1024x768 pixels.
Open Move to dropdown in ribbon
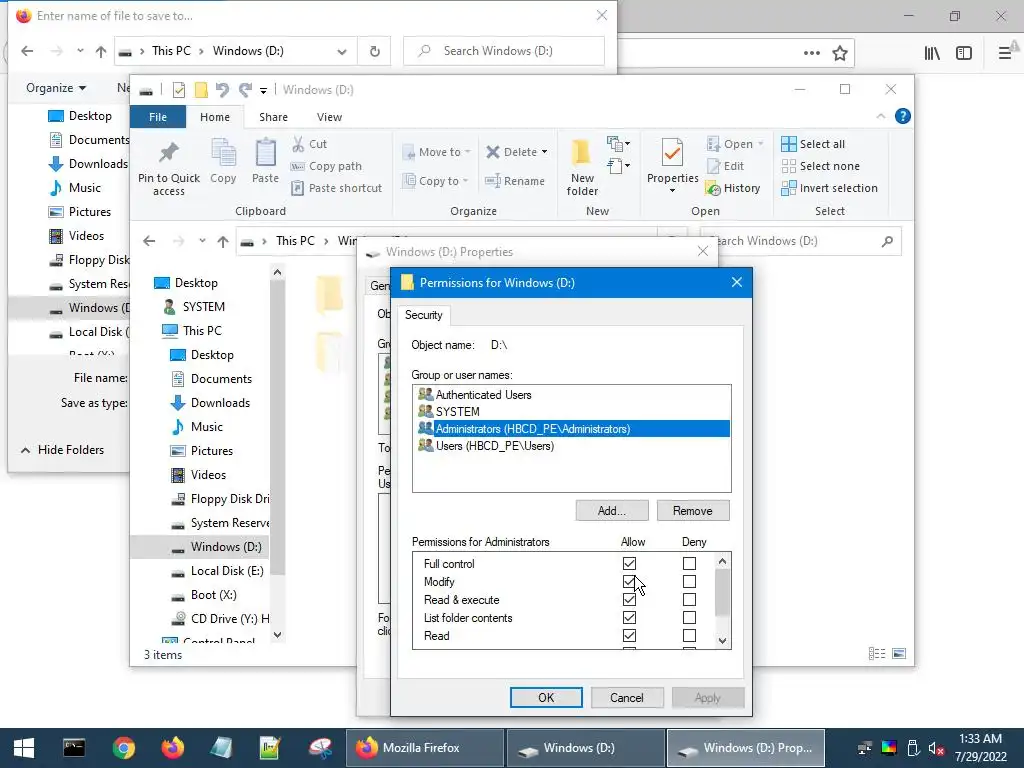click(436, 152)
